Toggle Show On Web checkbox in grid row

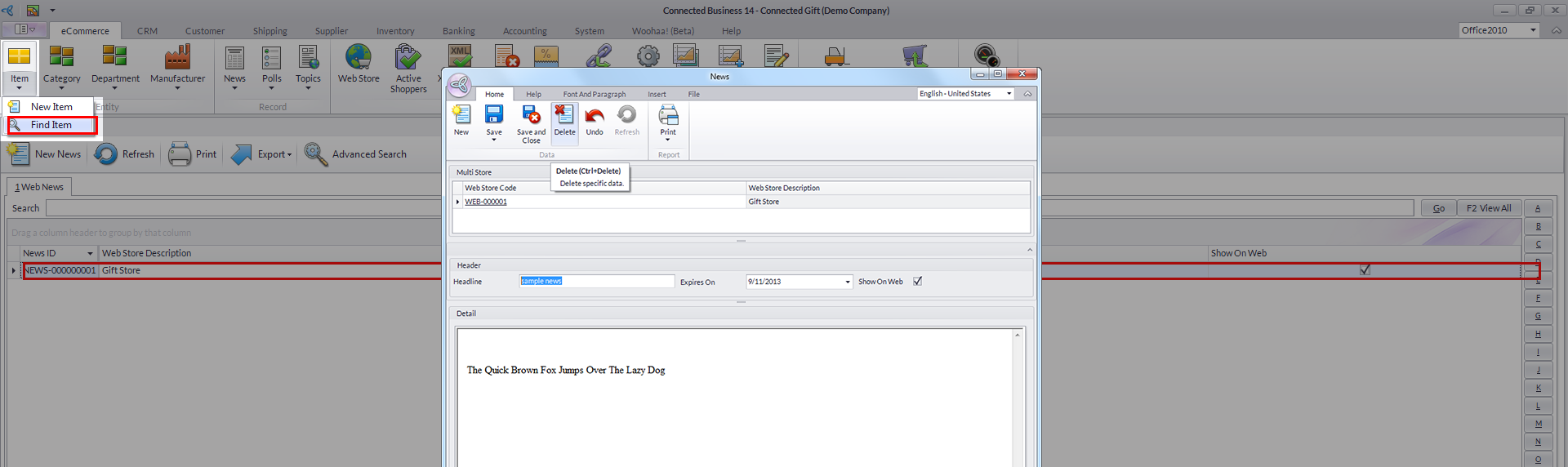click(x=1365, y=270)
